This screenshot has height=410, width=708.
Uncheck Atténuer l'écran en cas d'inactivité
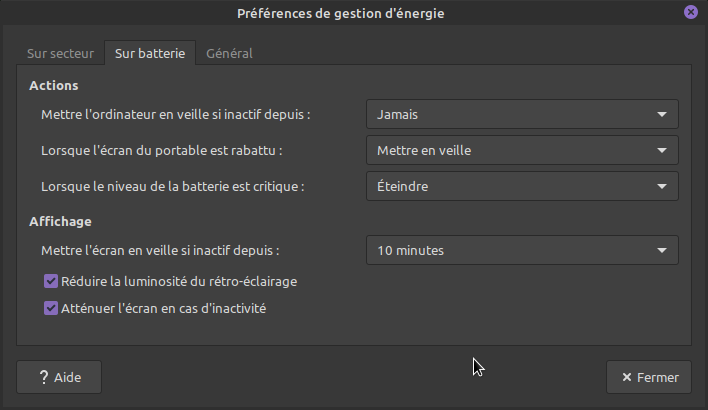[52, 309]
